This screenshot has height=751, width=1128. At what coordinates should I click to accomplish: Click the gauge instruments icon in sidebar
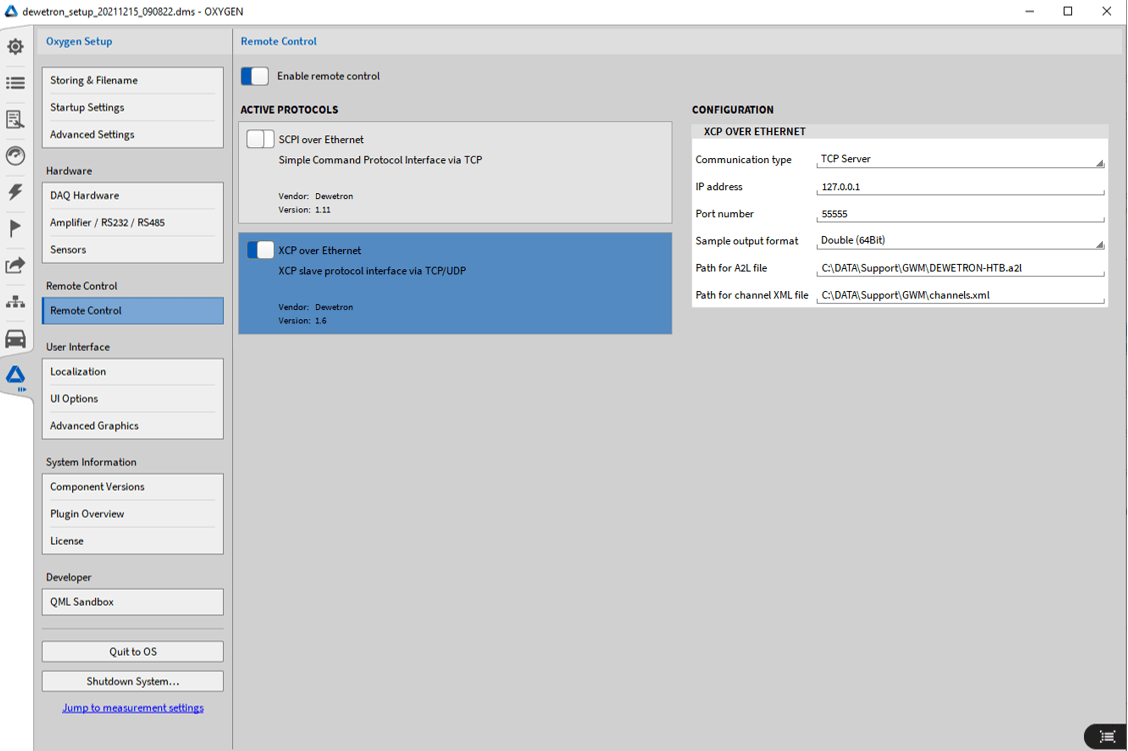(x=16, y=155)
